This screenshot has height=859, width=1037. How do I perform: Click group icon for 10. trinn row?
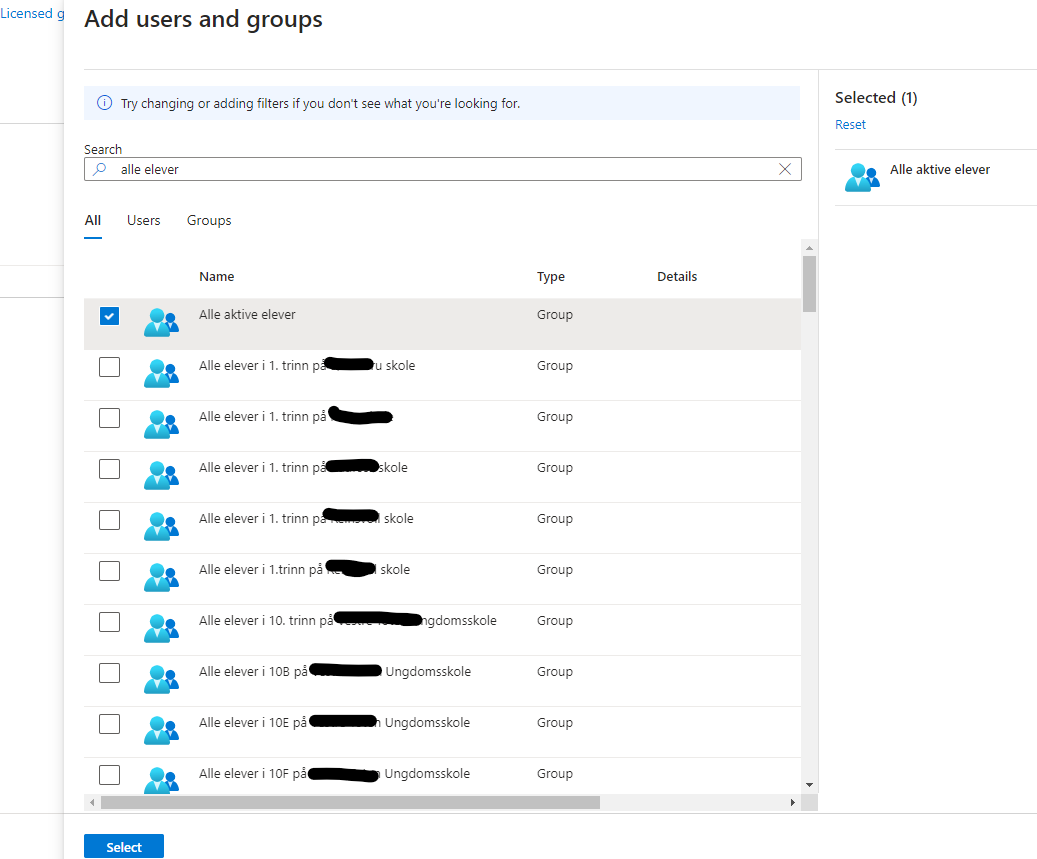(x=160, y=627)
